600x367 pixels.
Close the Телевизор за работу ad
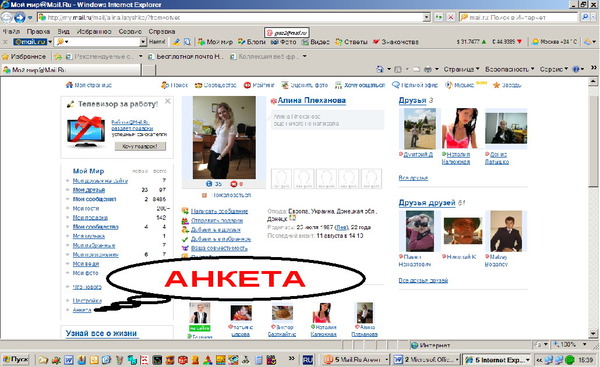pyautogui.click(x=168, y=101)
